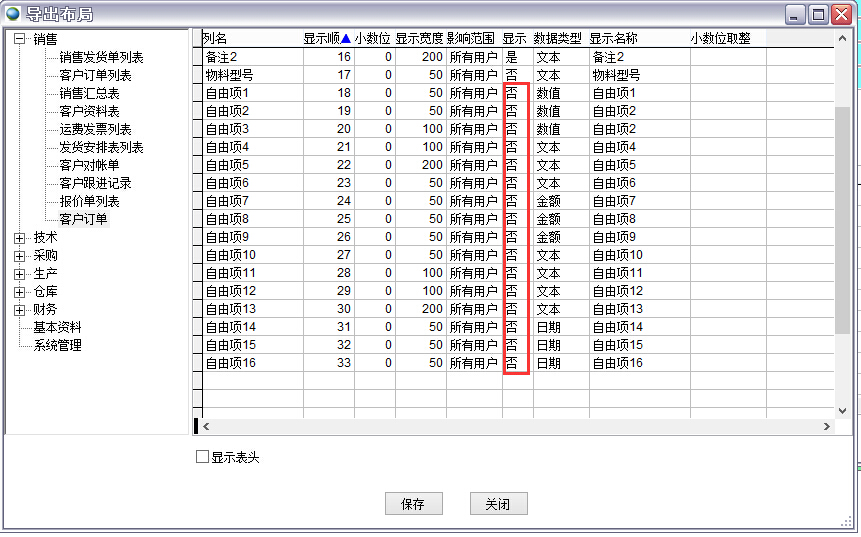Click the 显示宽度 cell for 自由项5
Image resolution: width=861 pixels, height=537 pixels.
(420, 165)
